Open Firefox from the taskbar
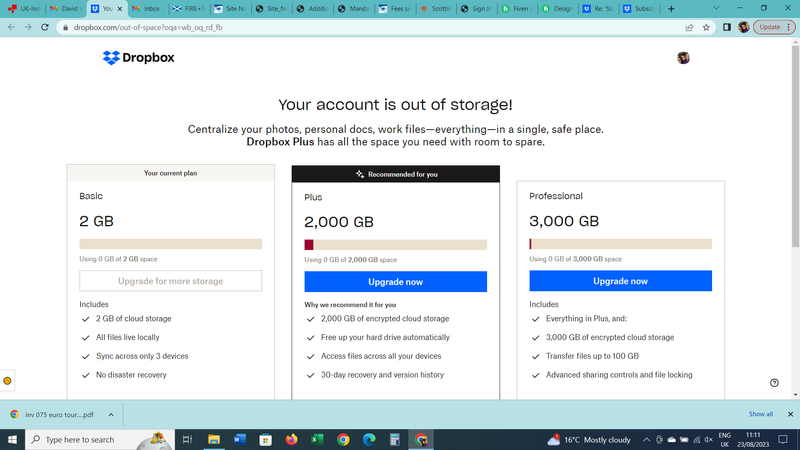 pyautogui.click(x=291, y=439)
